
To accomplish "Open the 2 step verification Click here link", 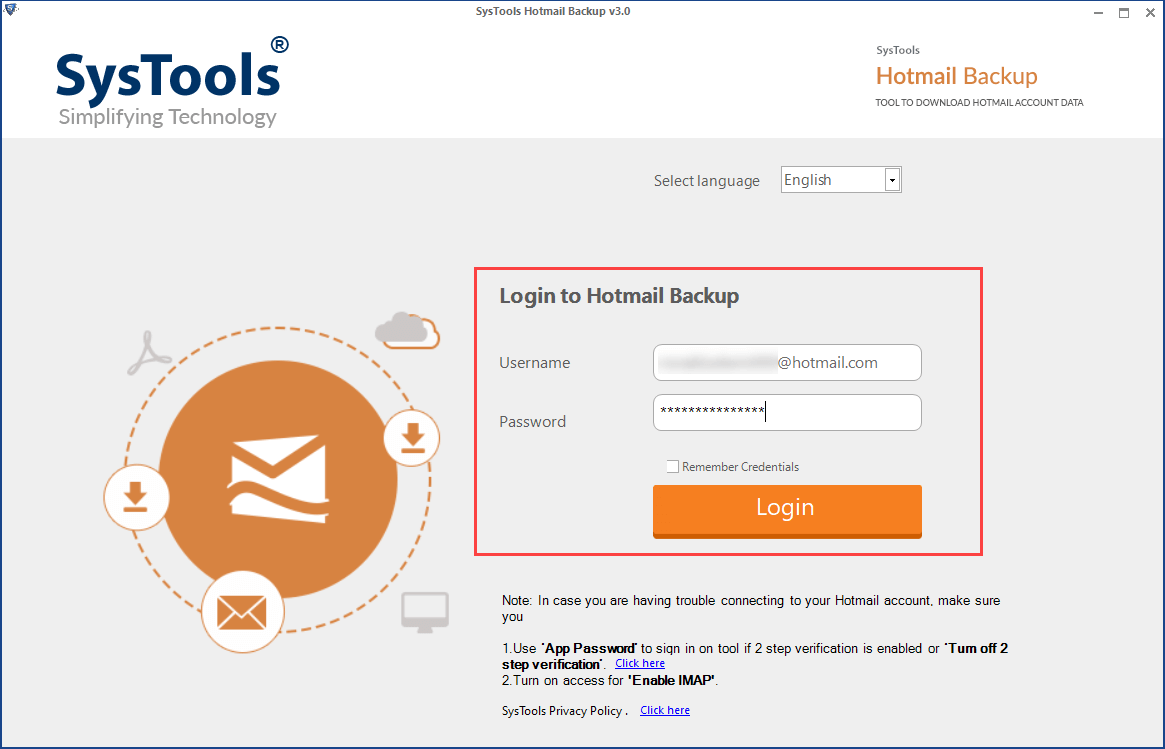I will [639, 662].
